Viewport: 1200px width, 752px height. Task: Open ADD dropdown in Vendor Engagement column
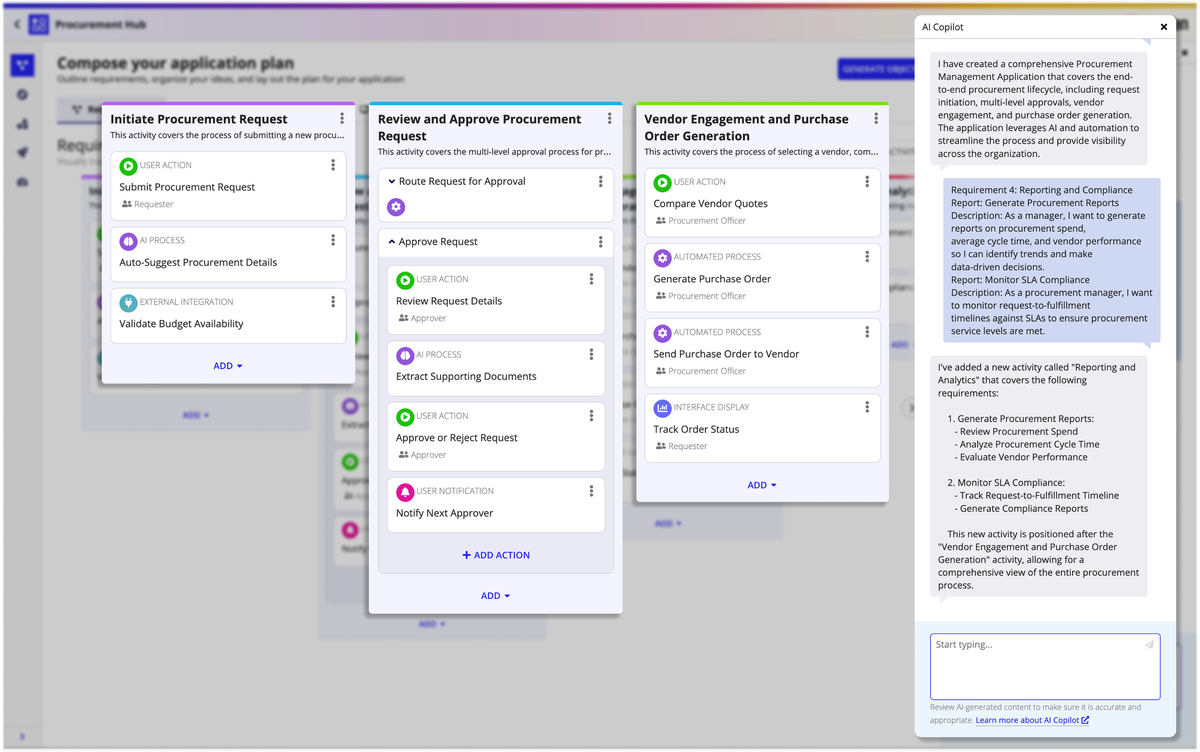tap(762, 485)
